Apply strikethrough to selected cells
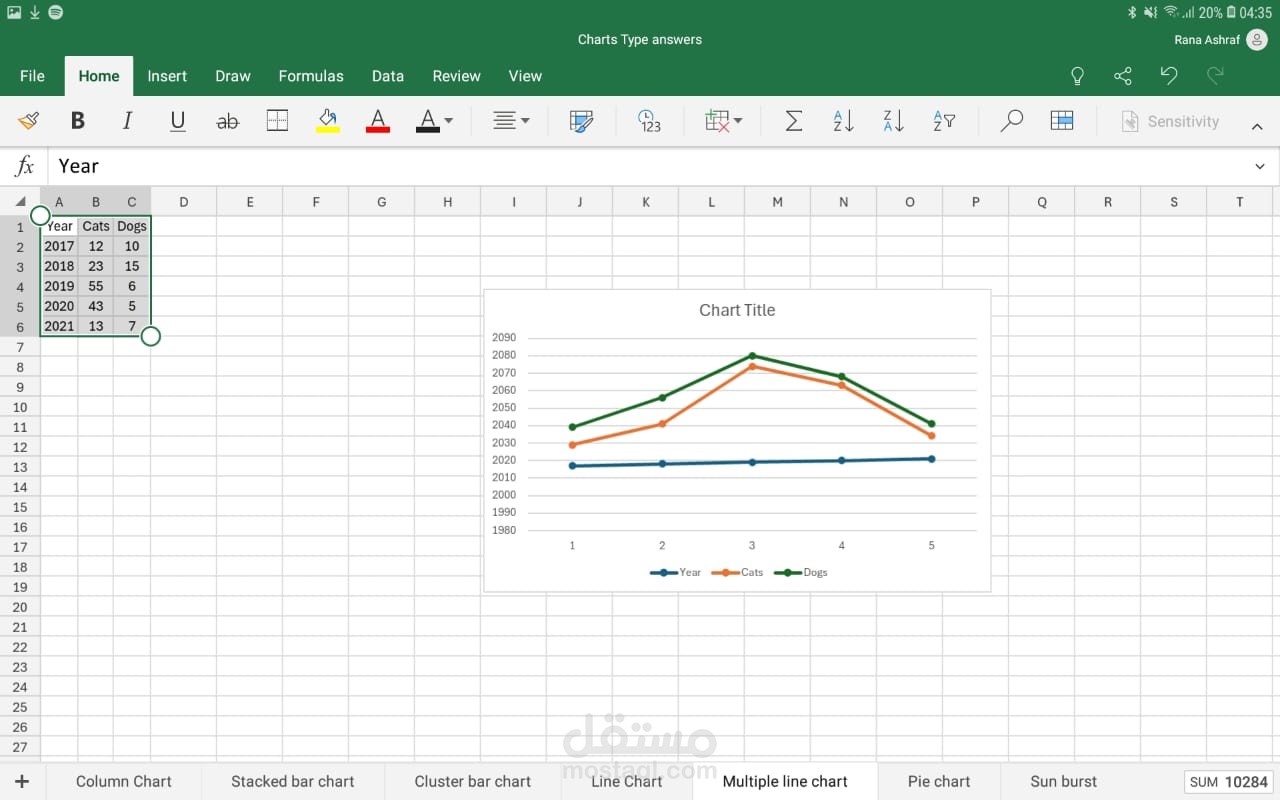Screen dimensions: 1280x800 (x=228, y=121)
